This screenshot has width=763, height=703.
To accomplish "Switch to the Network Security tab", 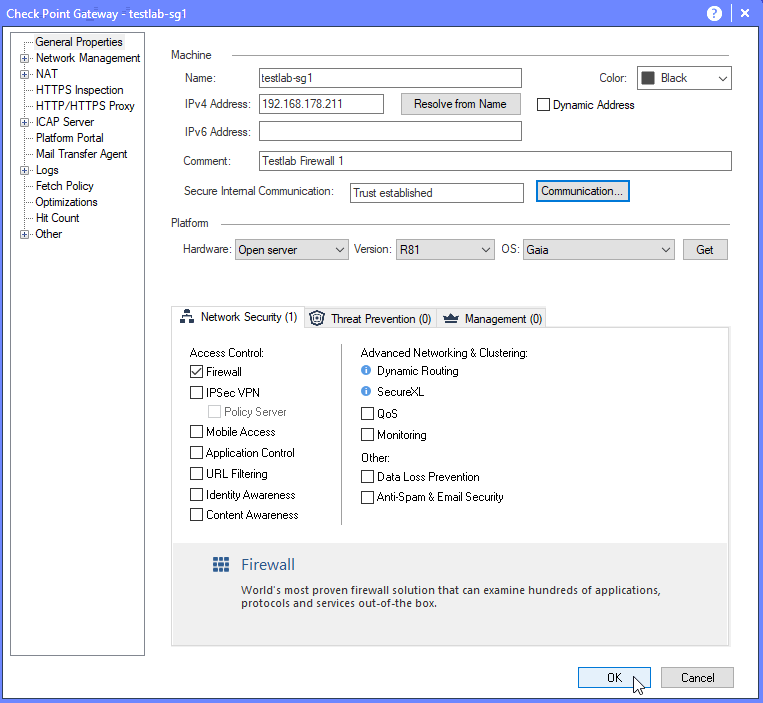I will coord(238,317).
